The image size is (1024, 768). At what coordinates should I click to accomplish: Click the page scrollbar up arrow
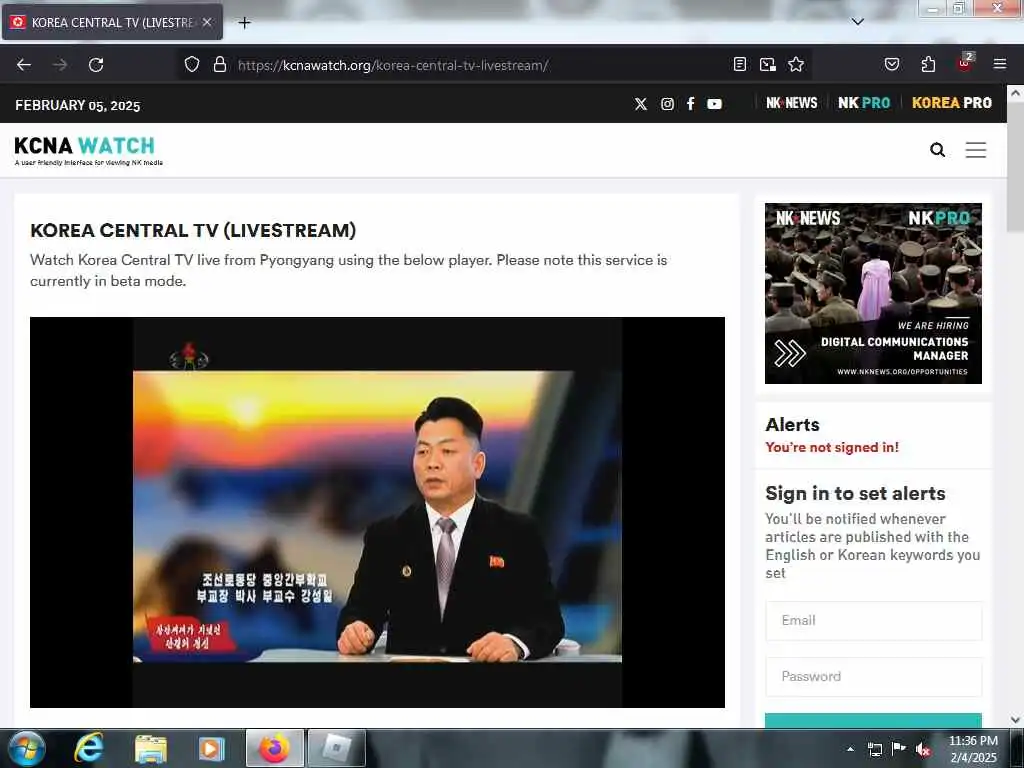(x=1016, y=93)
